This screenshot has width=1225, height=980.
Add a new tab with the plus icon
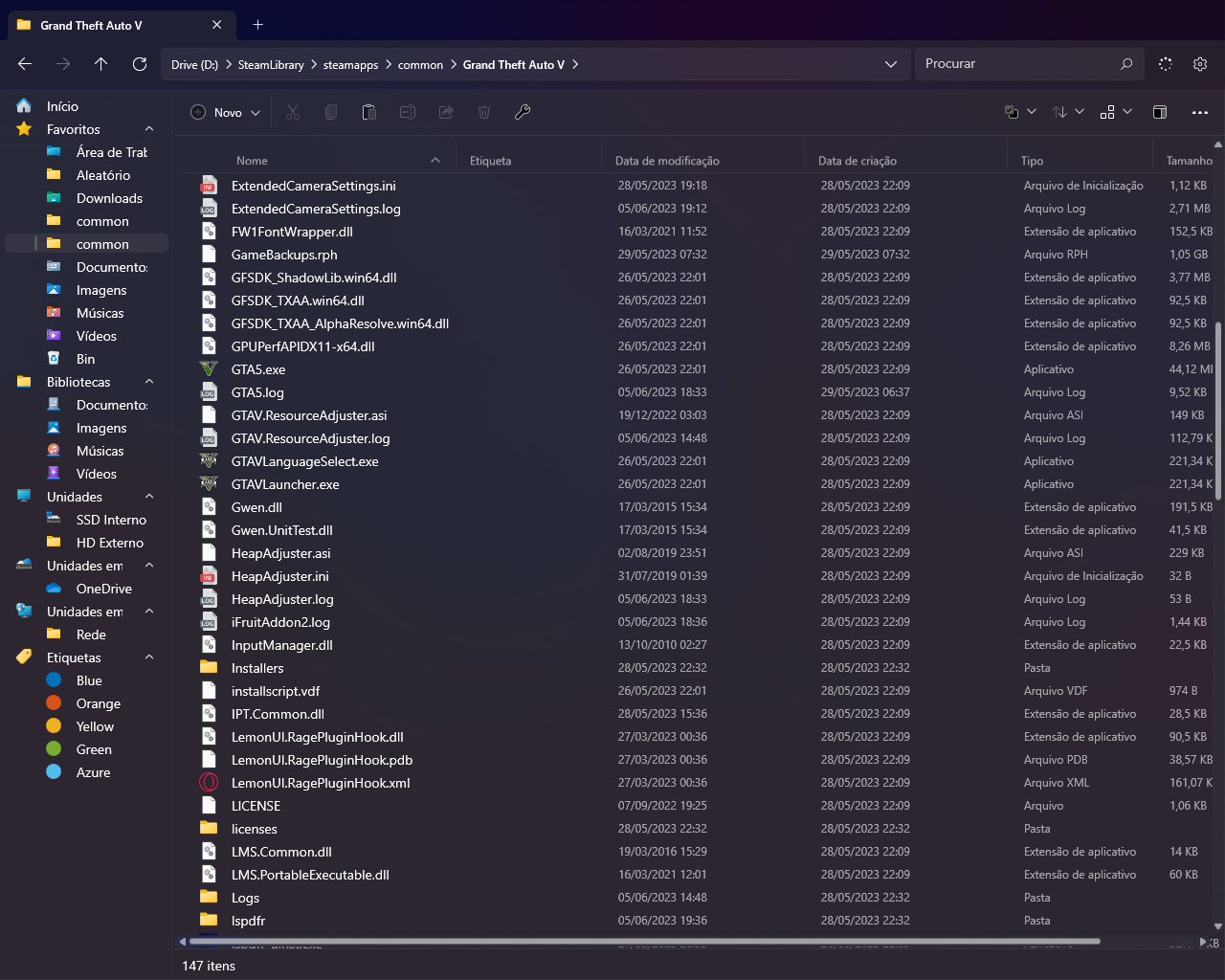click(x=257, y=25)
